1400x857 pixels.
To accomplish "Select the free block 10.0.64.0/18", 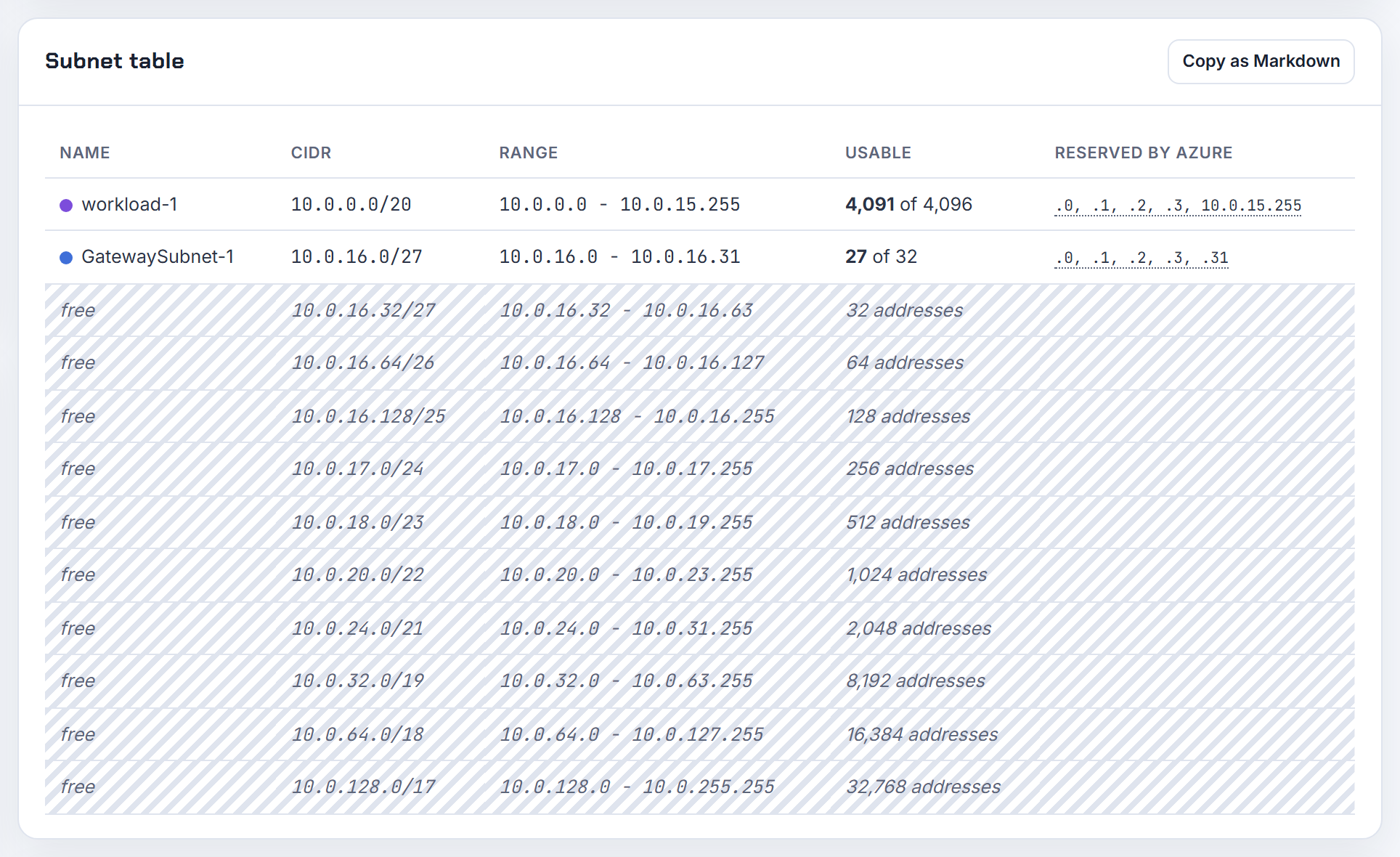I will (357, 735).
